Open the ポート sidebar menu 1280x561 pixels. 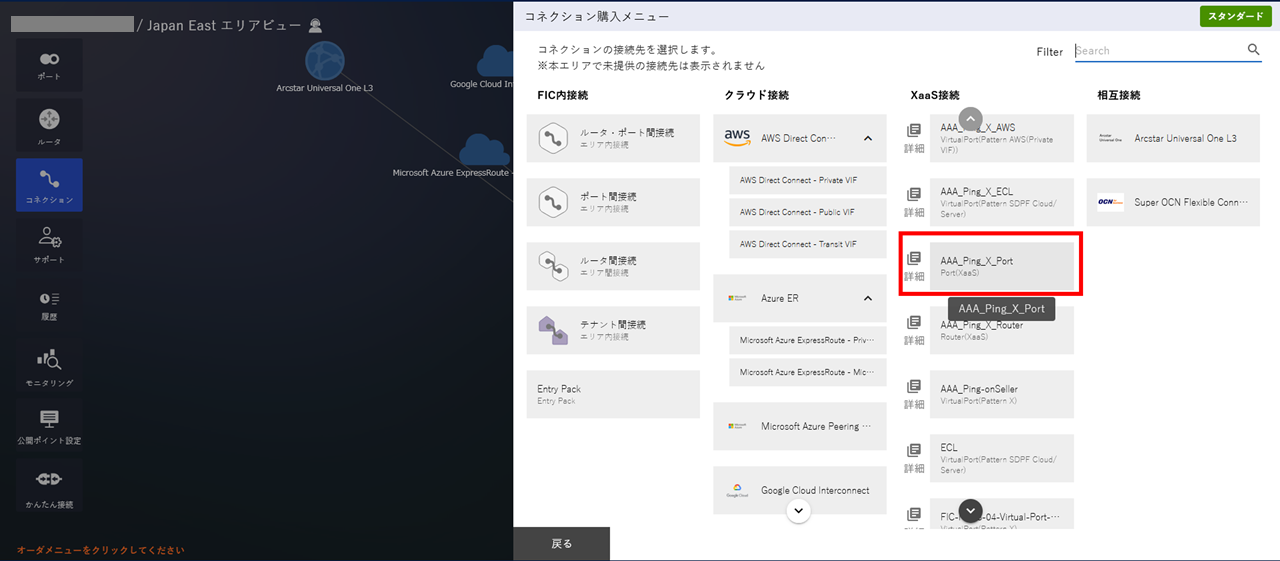[49, 65]
